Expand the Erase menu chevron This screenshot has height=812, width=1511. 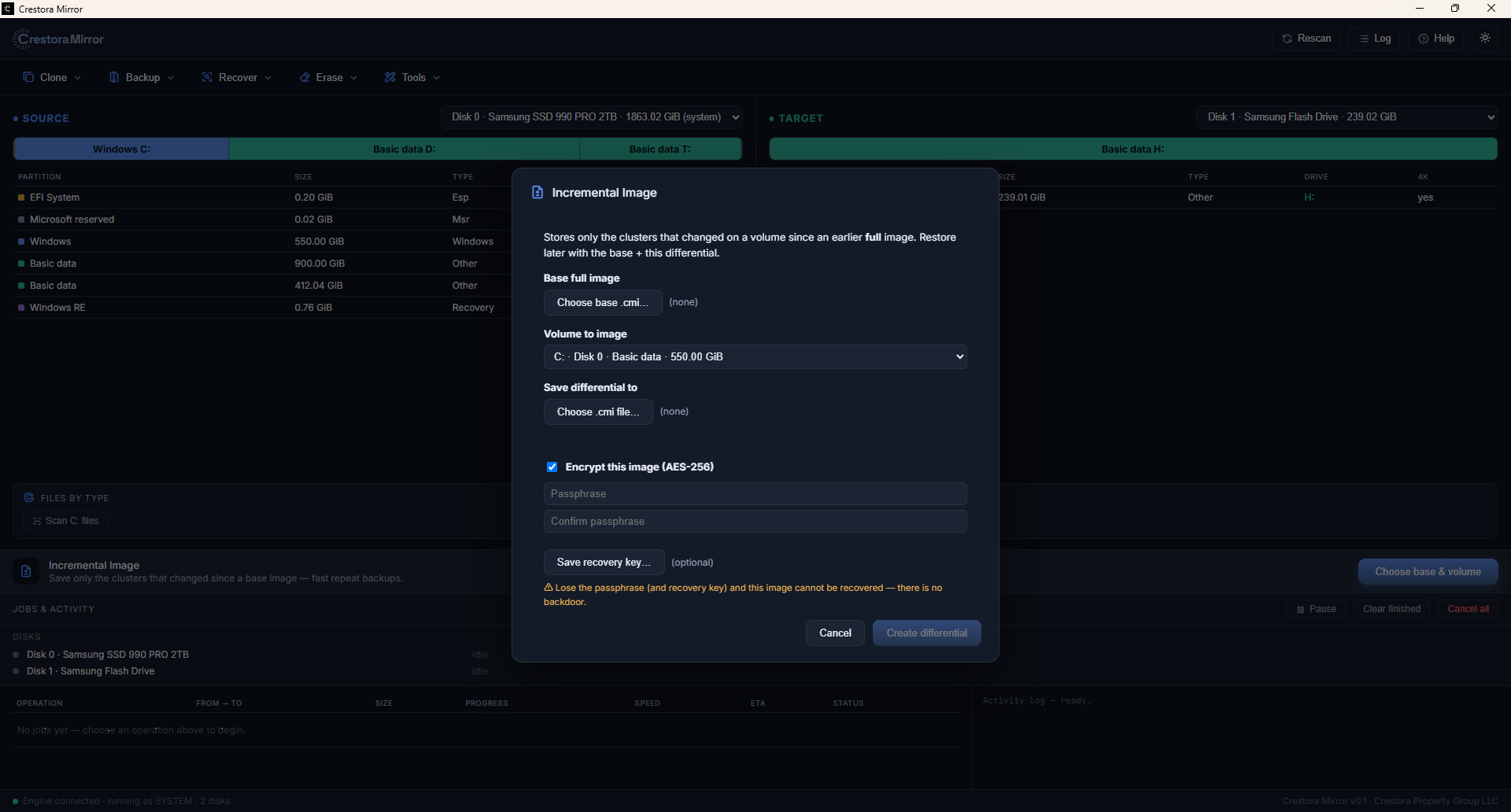click(x=353, y=78)
